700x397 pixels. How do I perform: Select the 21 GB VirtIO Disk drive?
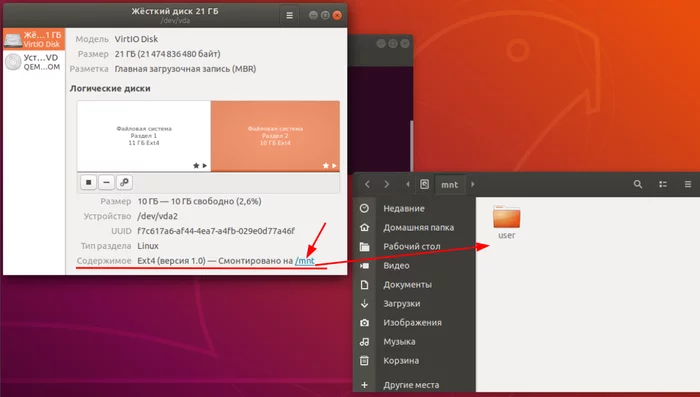(x=34, y=39)
